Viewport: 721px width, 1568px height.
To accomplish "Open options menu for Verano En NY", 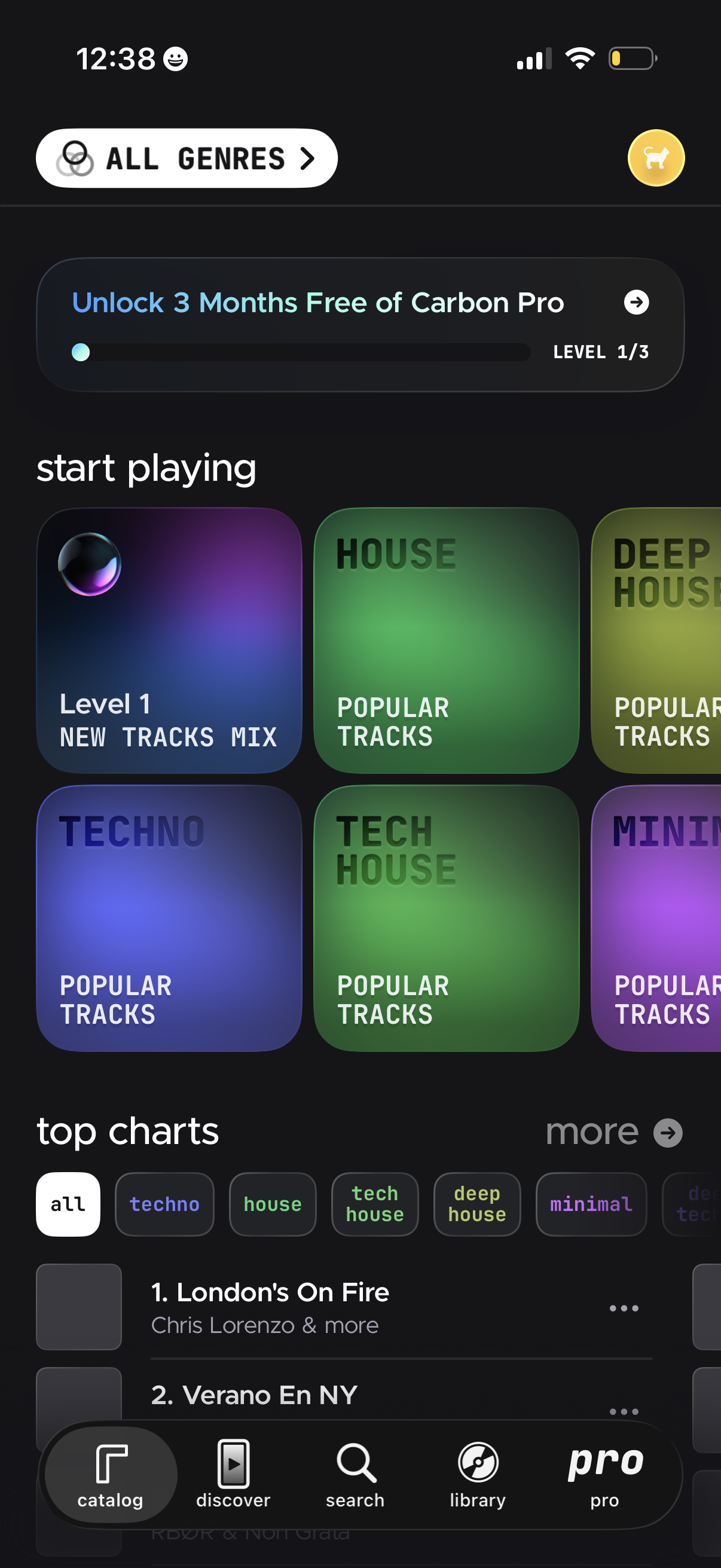I will pos(623,1411).
